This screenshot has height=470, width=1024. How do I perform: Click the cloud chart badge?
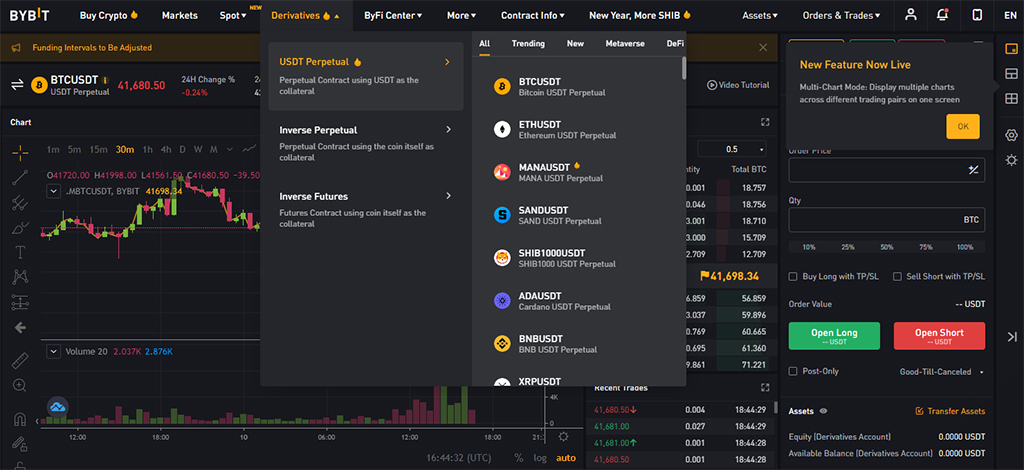tap(57, 407)
